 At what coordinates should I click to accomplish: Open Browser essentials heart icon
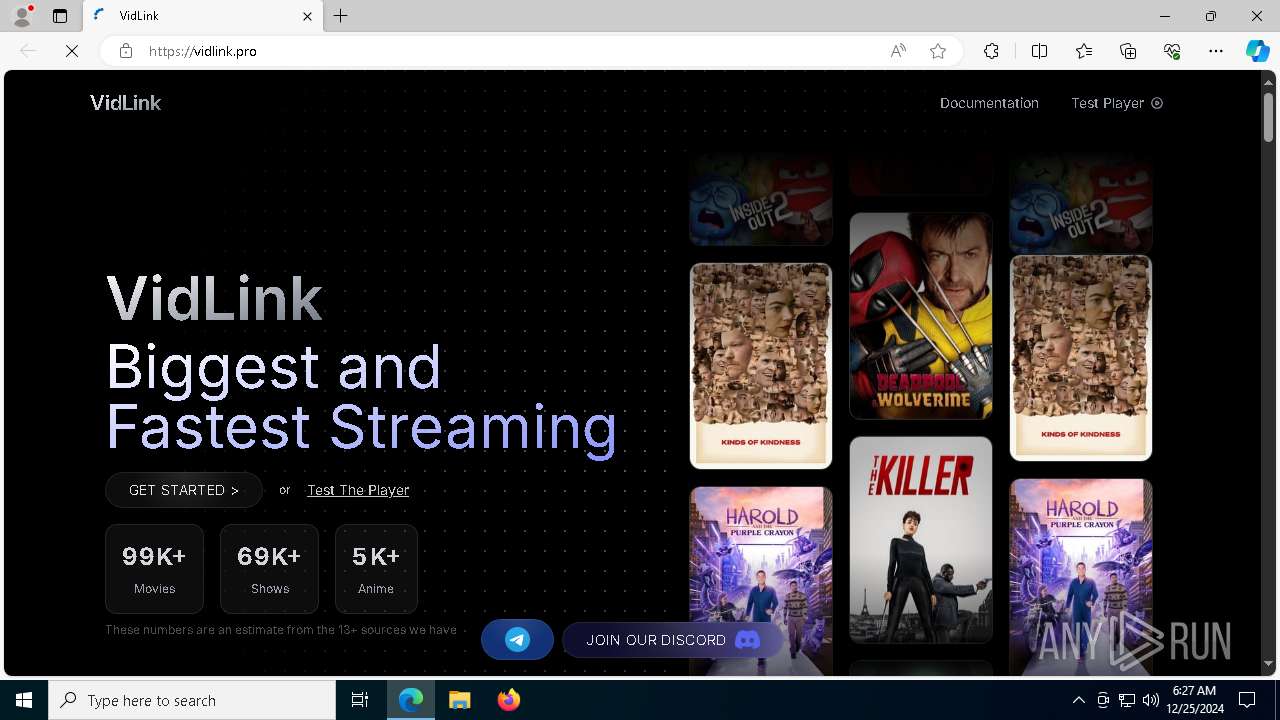[x=1172, y=51]
